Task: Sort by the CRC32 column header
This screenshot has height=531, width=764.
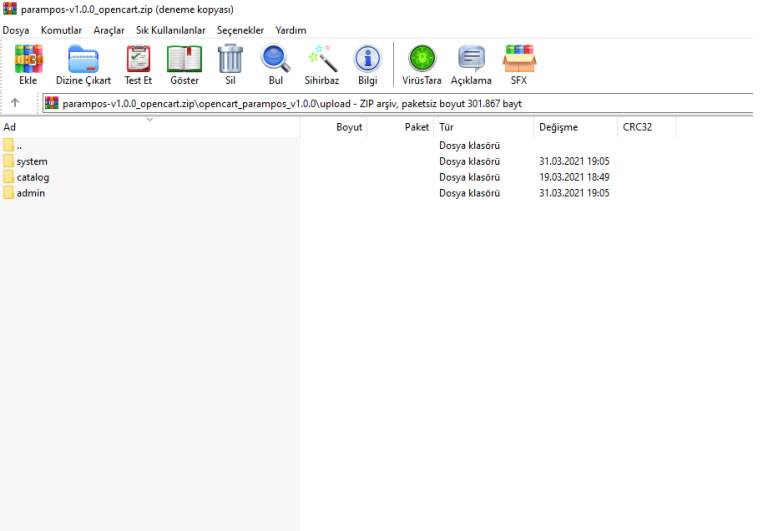Action: click(647, 127)
